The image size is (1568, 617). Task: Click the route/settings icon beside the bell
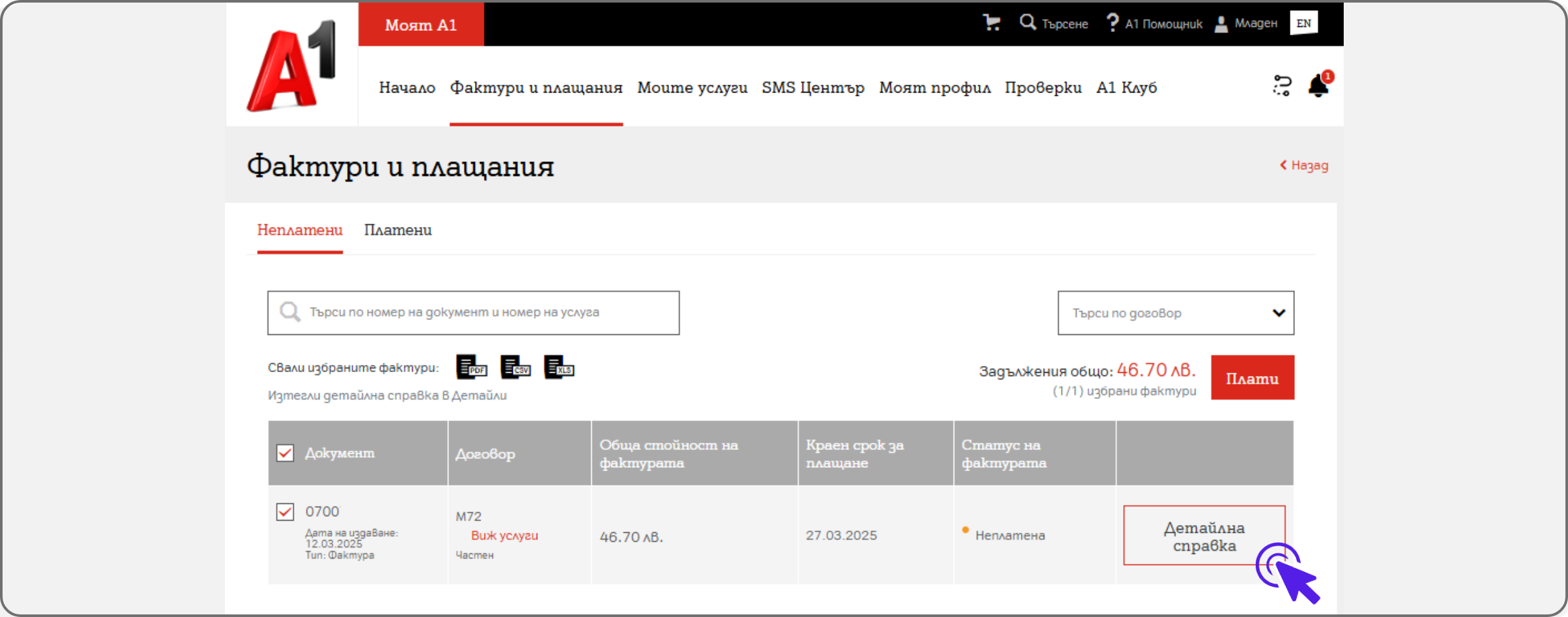[1282, 85]
